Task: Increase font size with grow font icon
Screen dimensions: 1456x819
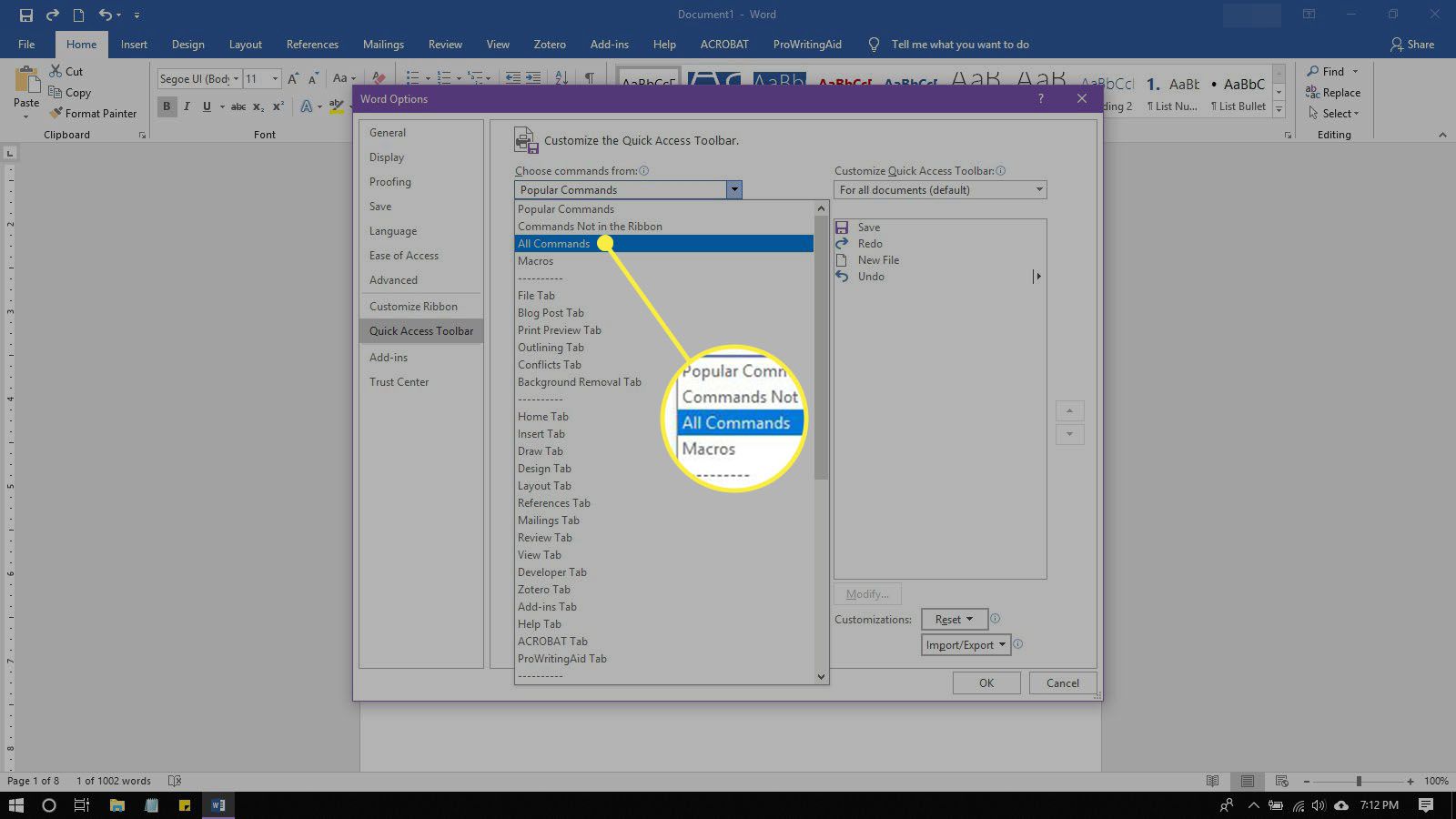Action: tap(293, 79)
